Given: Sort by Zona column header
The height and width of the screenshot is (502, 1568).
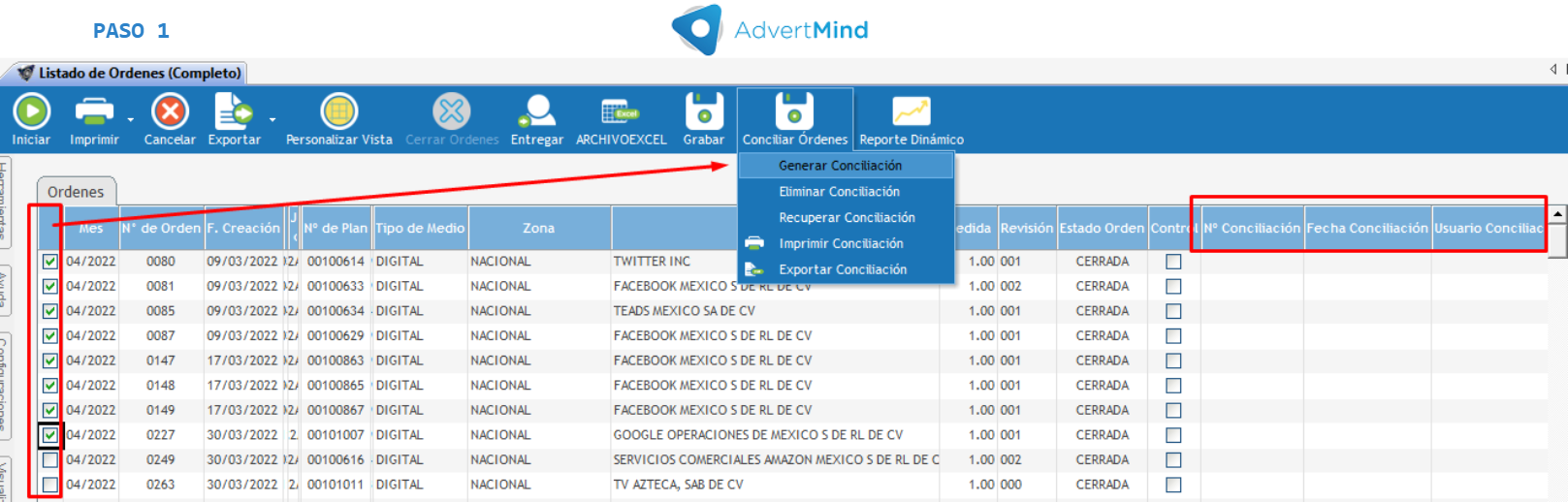Looking at the screenshot, I should pyautogui.click(x=539, y=229).
